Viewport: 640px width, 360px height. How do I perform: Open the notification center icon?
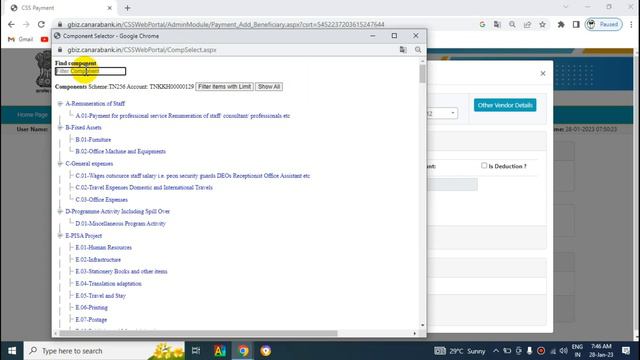point(626,351)
